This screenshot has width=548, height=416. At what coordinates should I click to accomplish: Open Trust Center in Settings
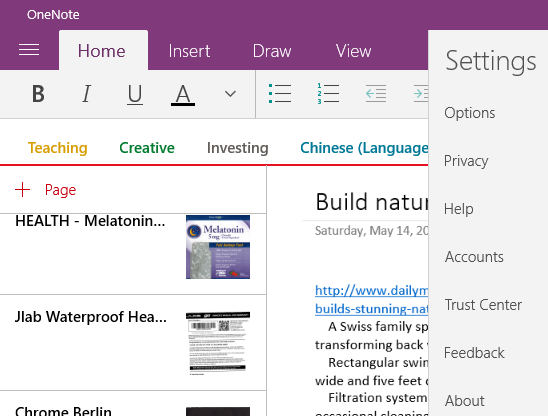[483, 305]
